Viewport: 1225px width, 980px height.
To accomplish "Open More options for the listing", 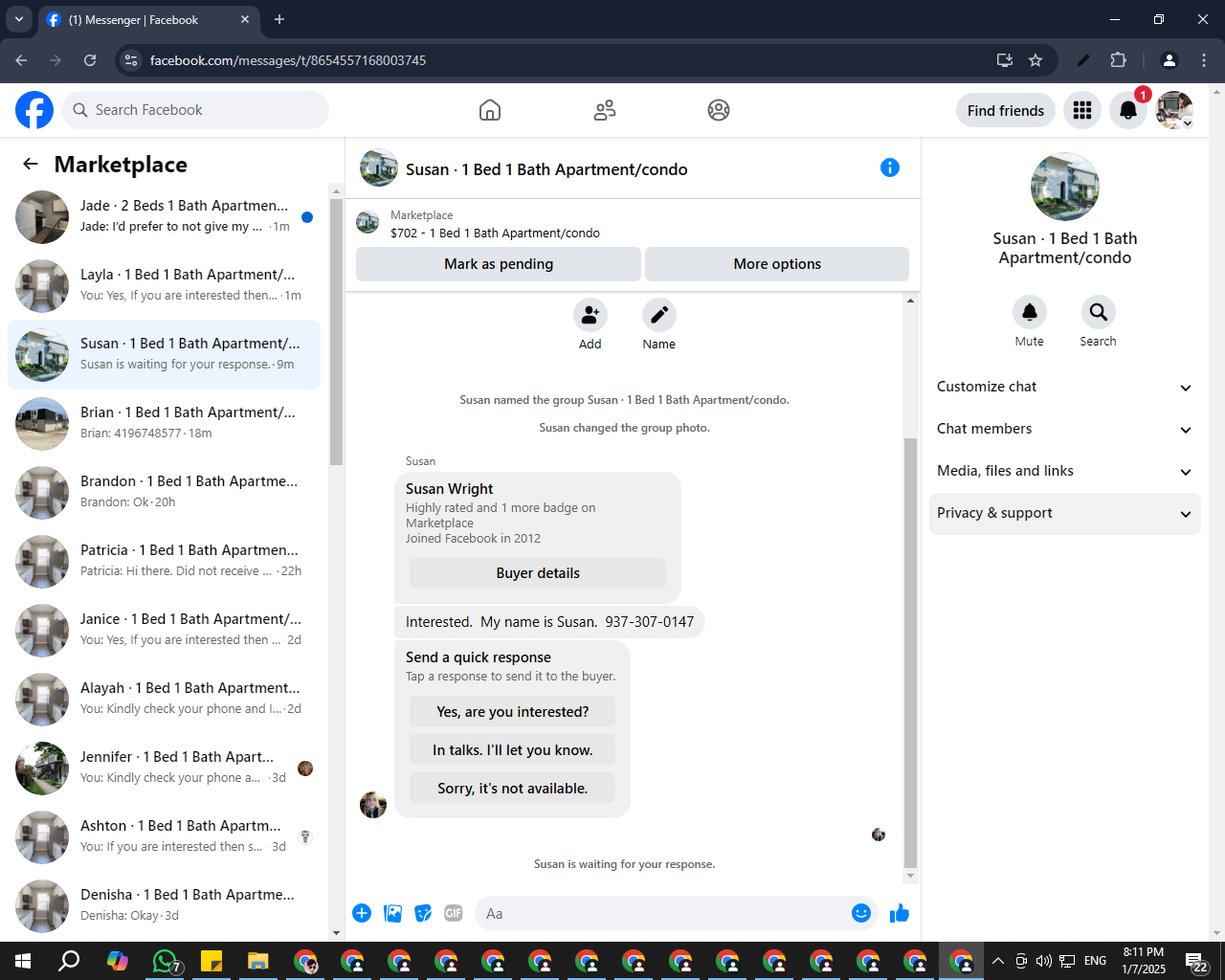I will pyautogui.click(x=777, y=264).
